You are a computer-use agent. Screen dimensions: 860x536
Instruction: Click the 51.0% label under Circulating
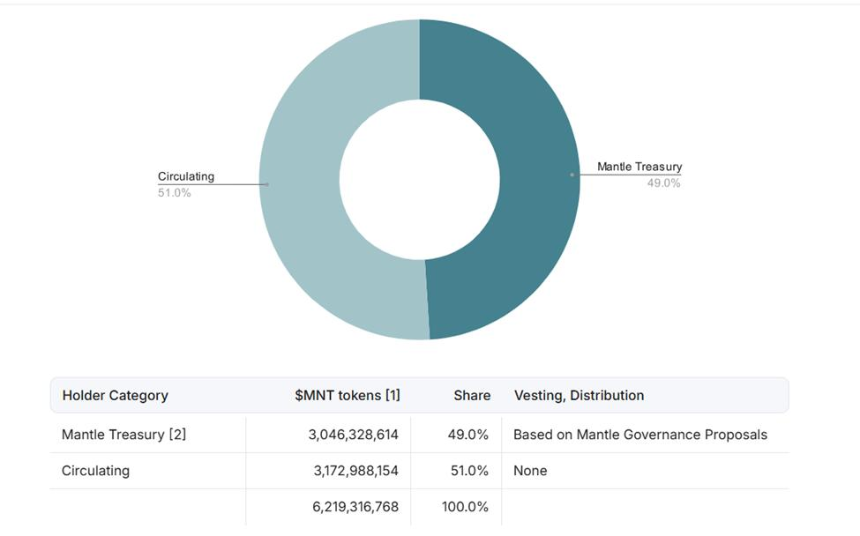174,193
